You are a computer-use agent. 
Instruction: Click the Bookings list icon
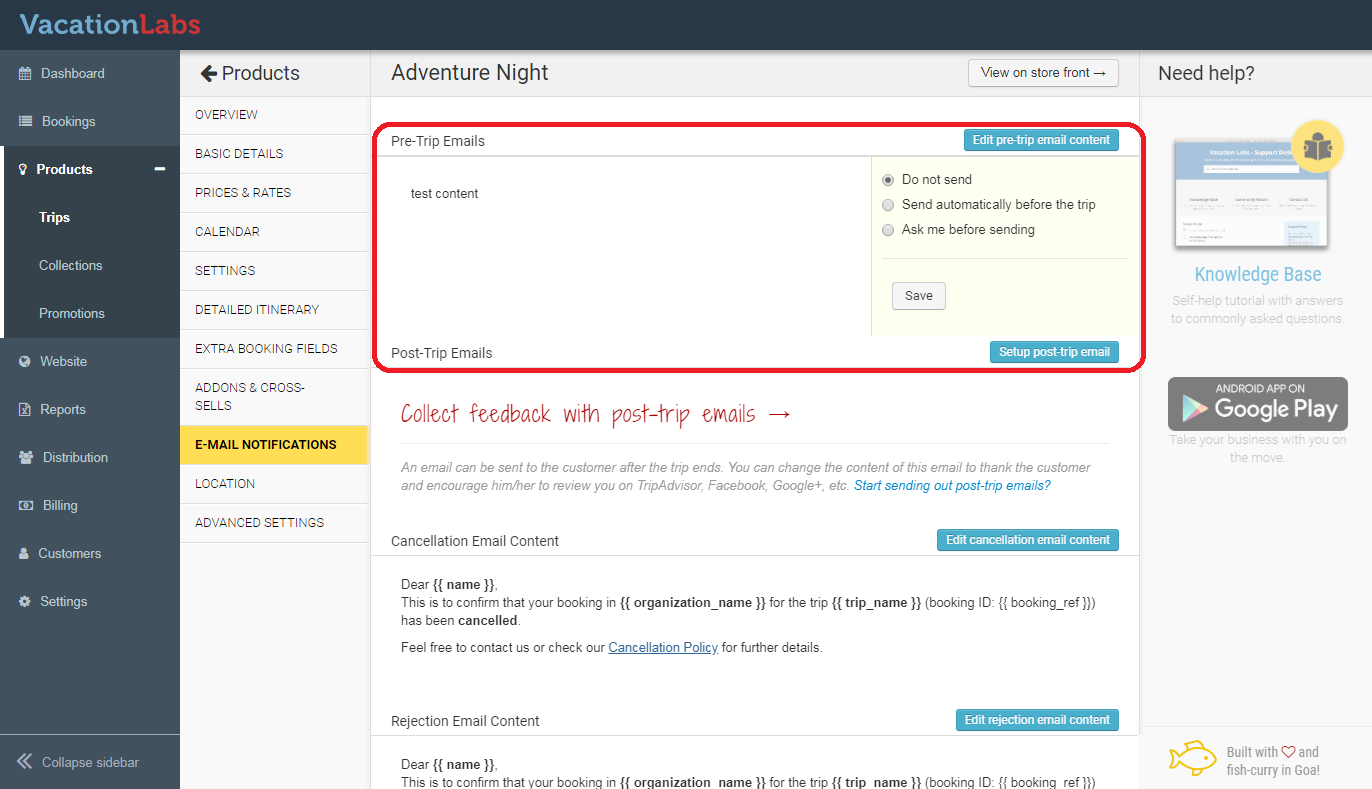pyautogui.click(x=25, y=122)
